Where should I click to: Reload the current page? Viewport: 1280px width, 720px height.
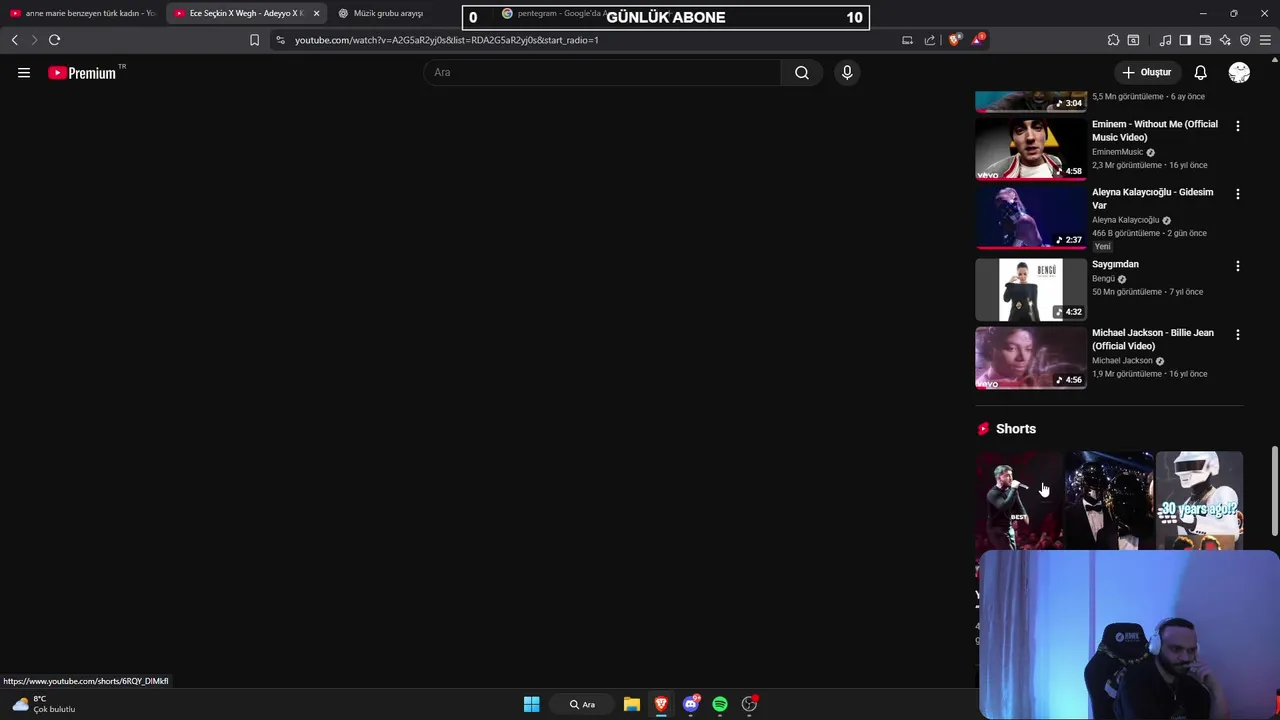54,40
